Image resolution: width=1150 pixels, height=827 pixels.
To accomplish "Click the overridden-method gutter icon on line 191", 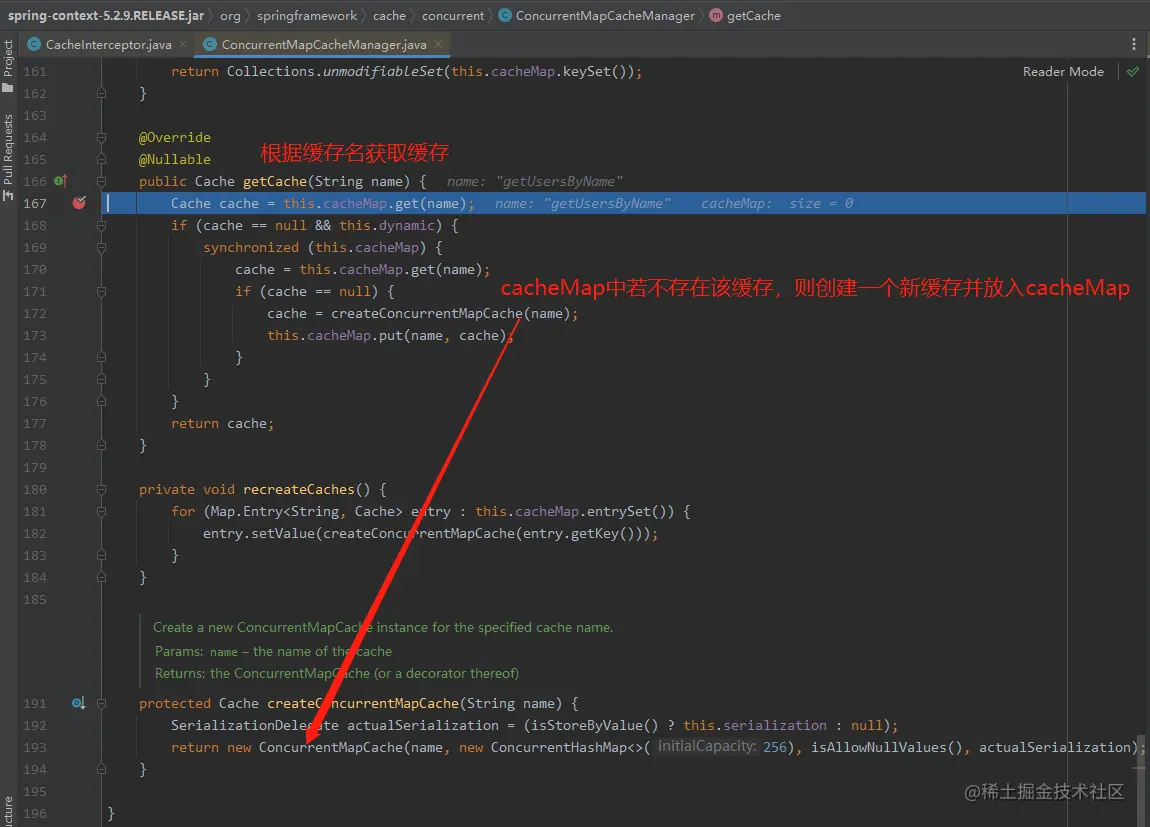I will [x=78, y=703].
